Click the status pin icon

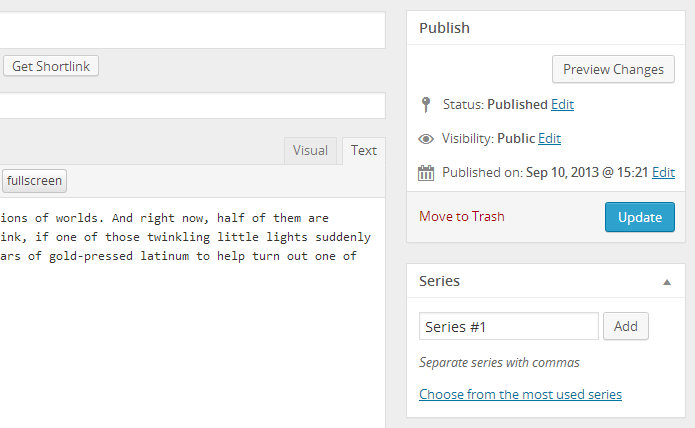(426, 104)
